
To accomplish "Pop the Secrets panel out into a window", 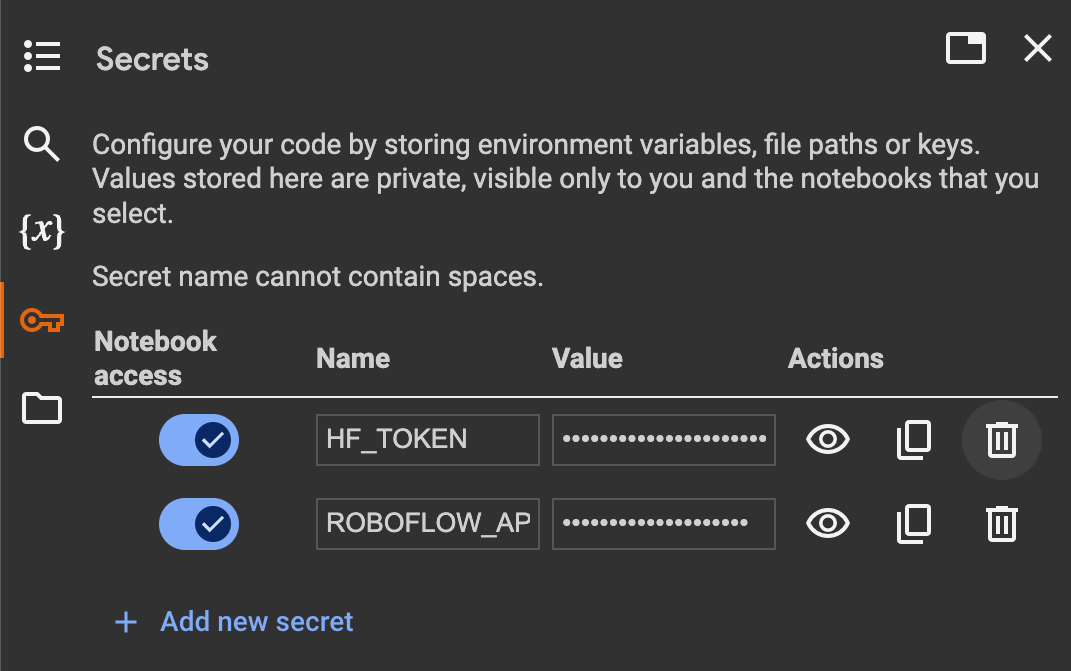I will [965, 47].
